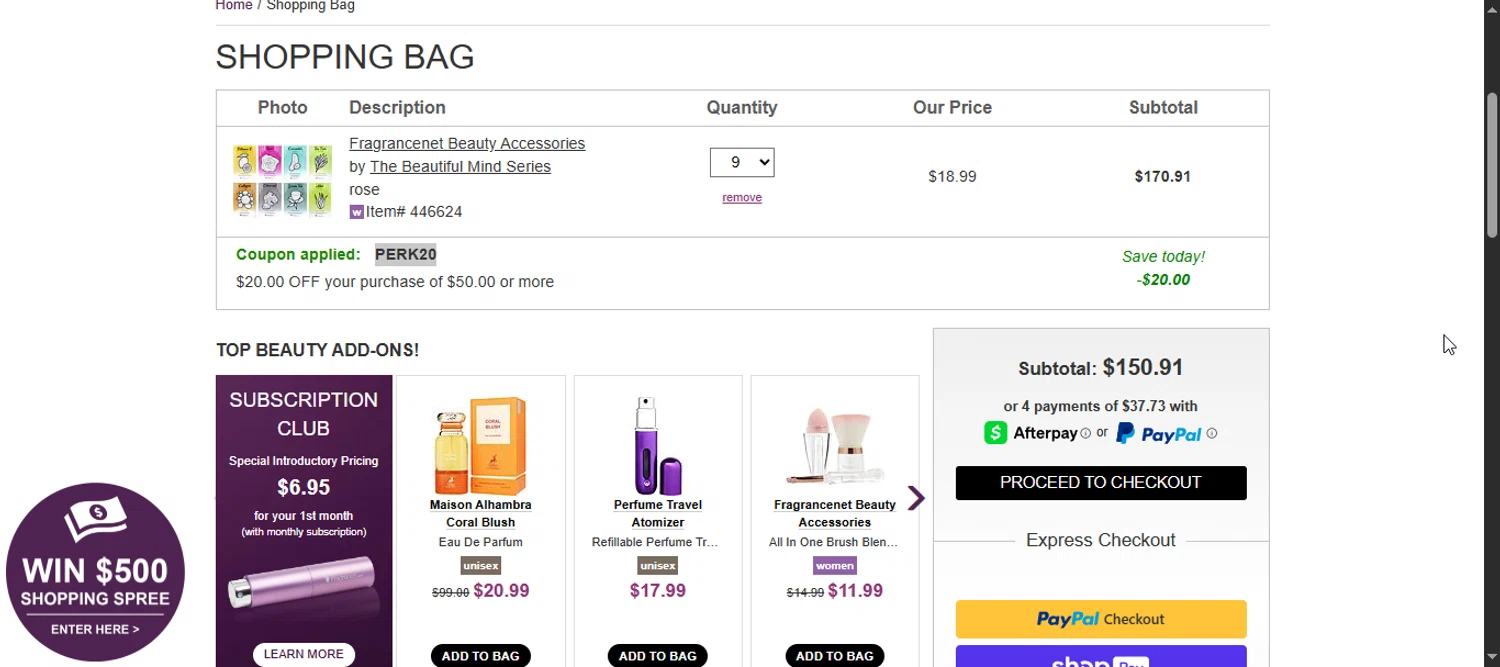This screenshot has width=1500, height=667.
Task: Click the PayPal logo near Afterpay
Action: [1158, 433]
